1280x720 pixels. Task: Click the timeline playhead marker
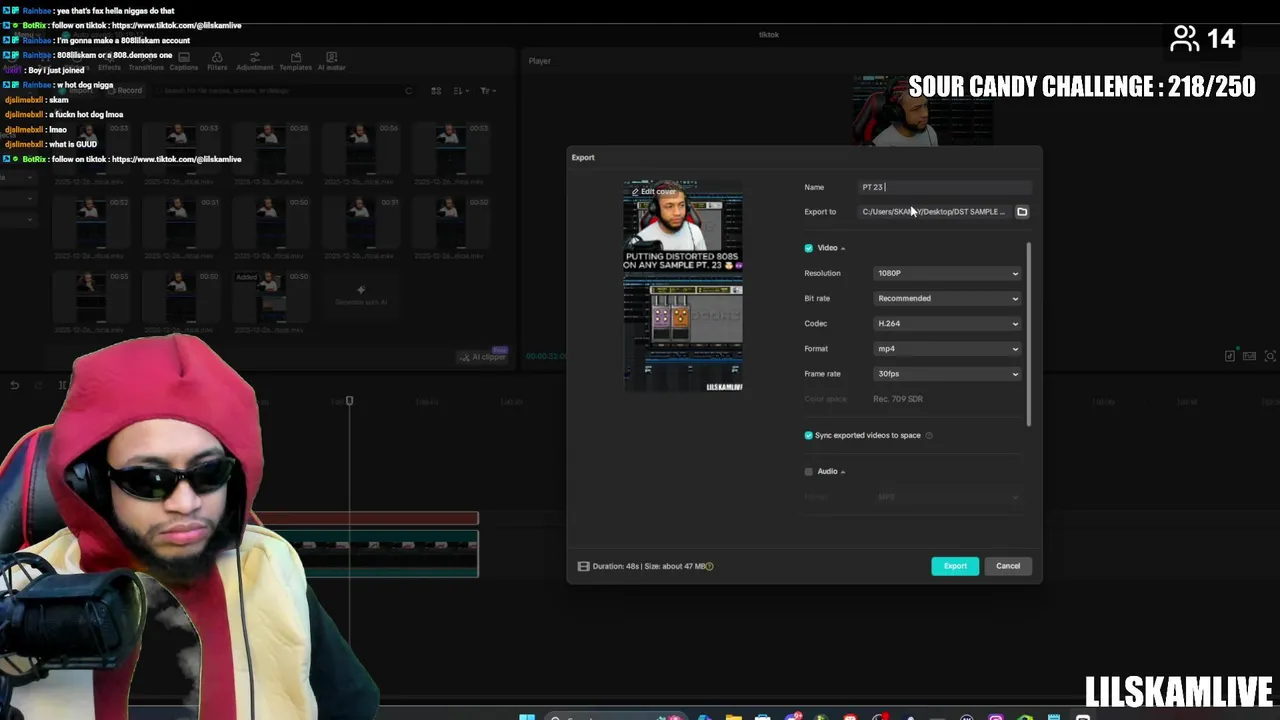[x=349, y=401]
